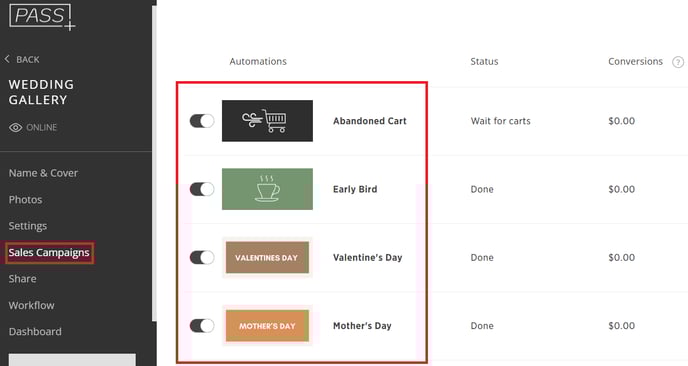688x366 pixels.
Task: Click the eye icon beside ONLINE
Action: [x=16, y=127]
